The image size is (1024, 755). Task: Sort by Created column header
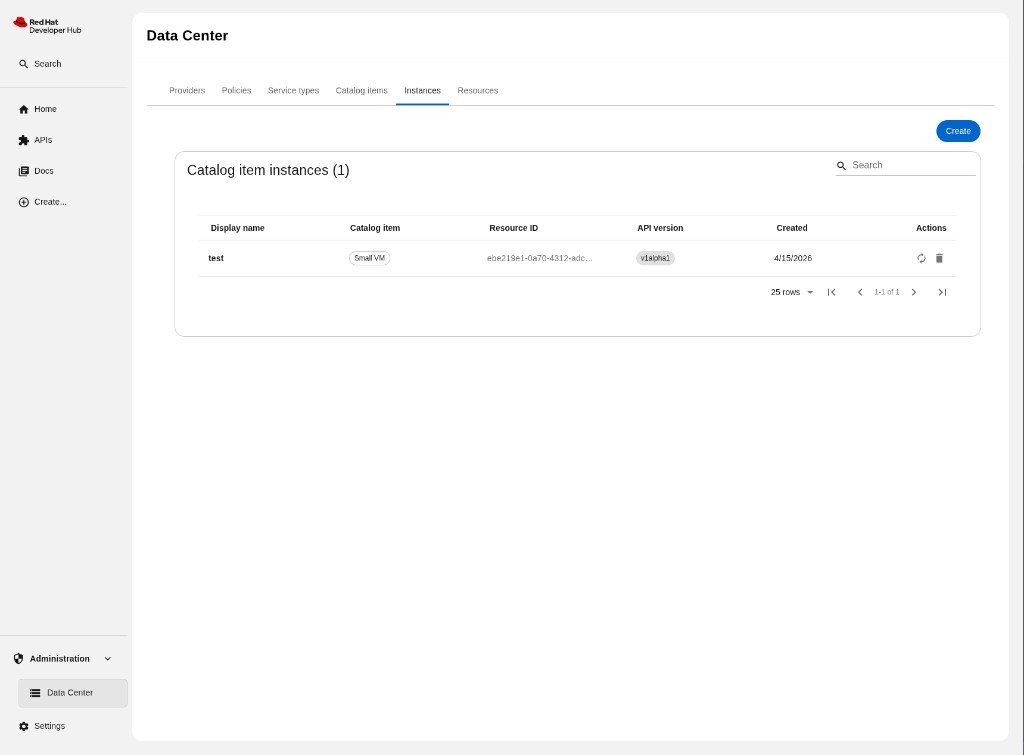coord(792,229)
